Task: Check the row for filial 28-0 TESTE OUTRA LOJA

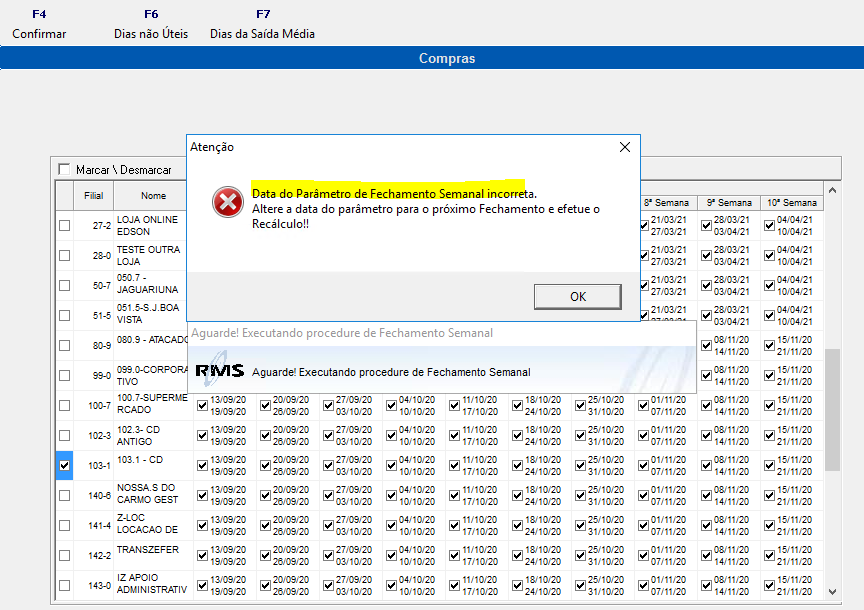Action: pyautogui.click(x=64, y=256)
